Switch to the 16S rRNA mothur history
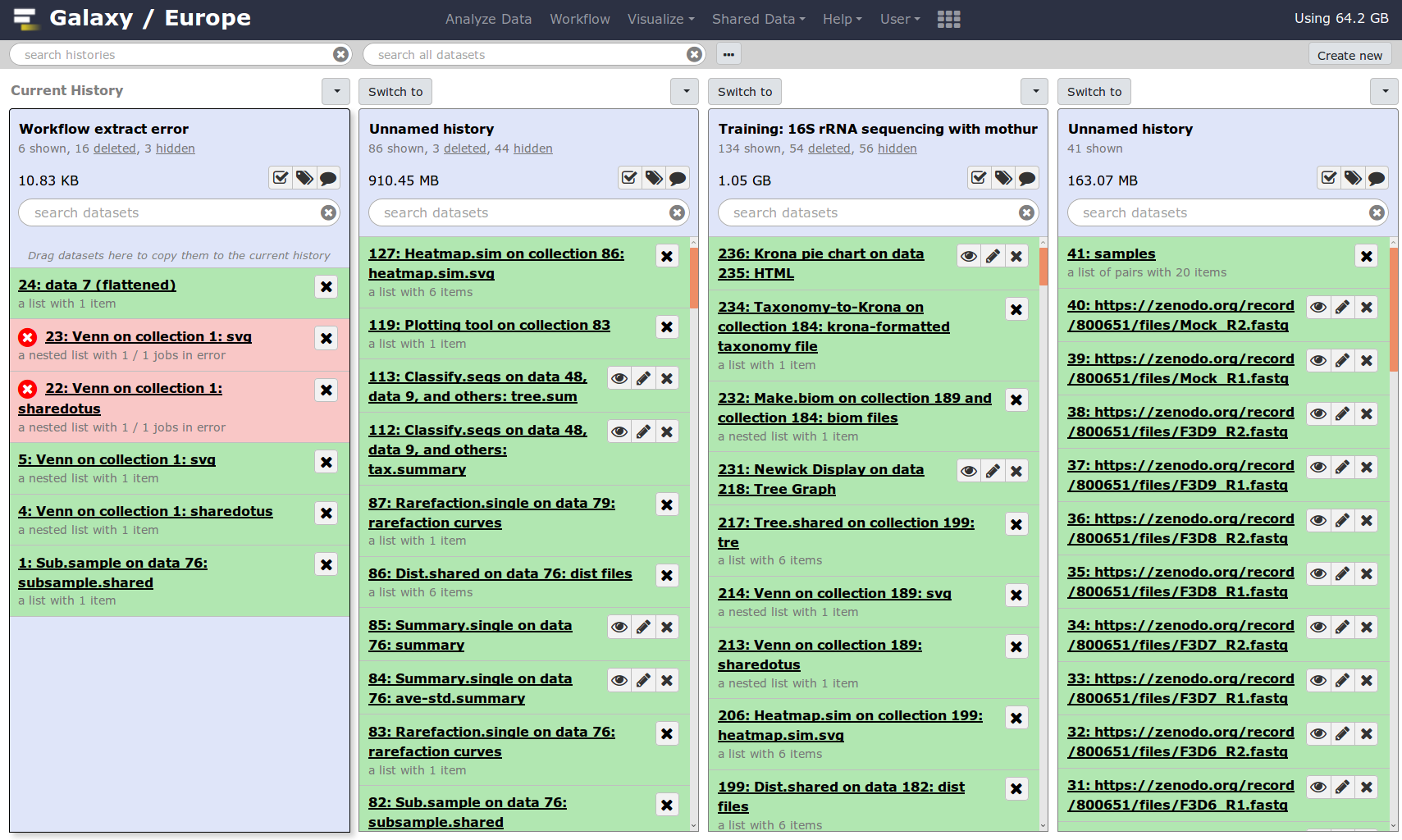The image size is (1402, 840). point(745,91)
